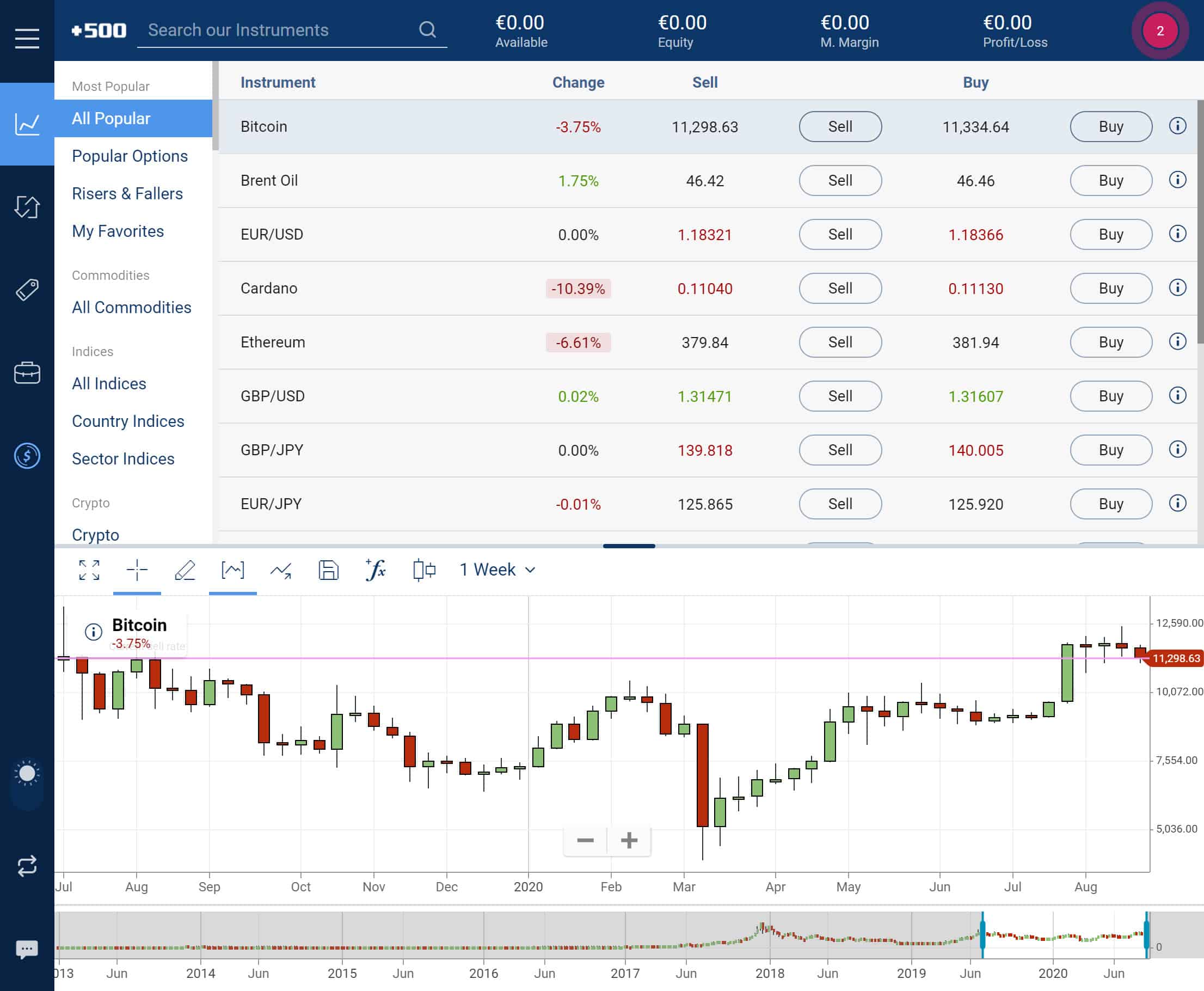Open My Favorites list
The image size is (1204, 991).
coord(118,231)
